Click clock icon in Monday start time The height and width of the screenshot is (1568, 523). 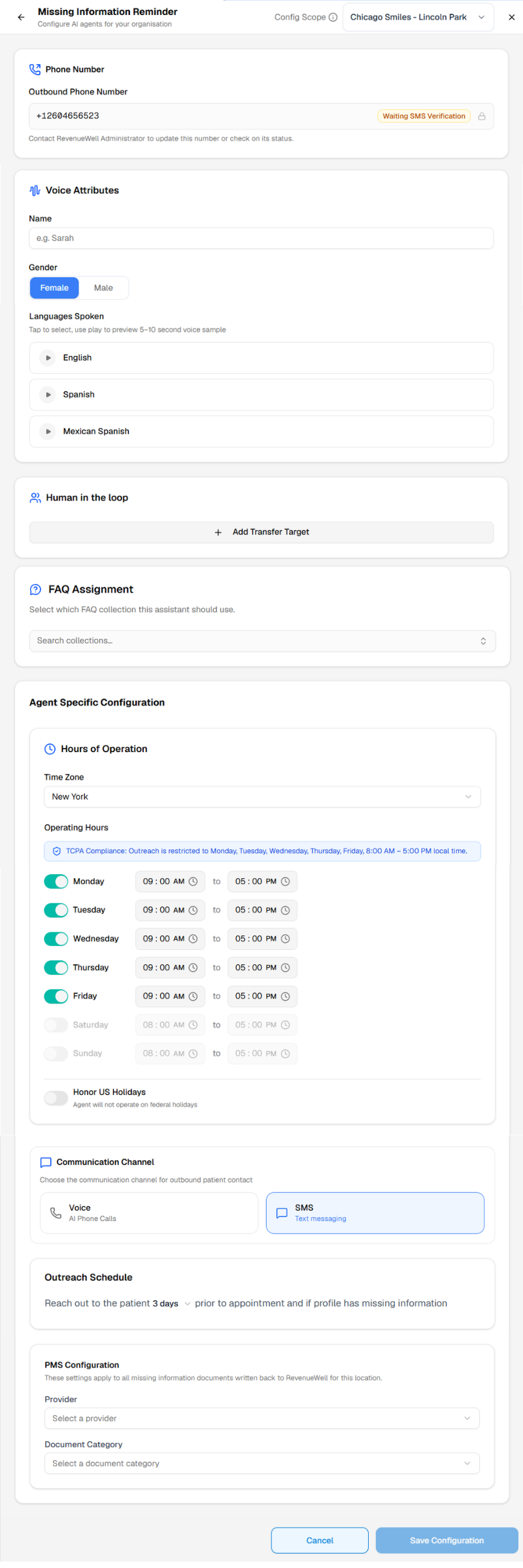193,881
